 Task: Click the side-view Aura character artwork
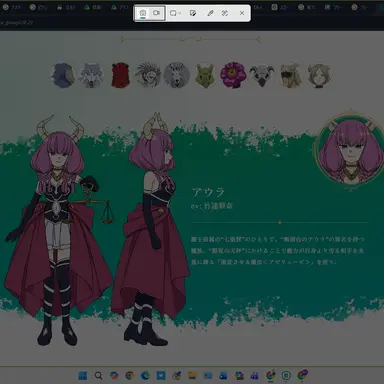(150, 230)
